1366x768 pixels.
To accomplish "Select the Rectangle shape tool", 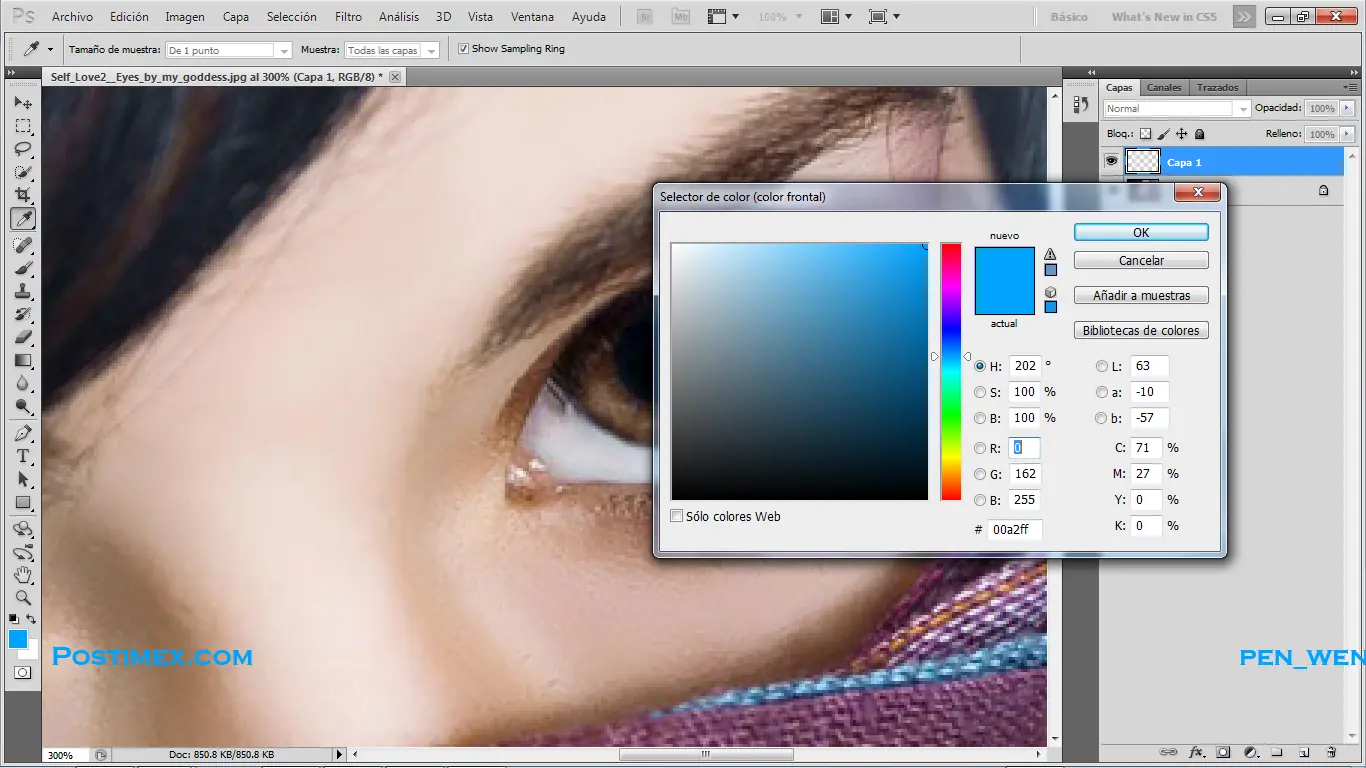I will tap(23, 502).
